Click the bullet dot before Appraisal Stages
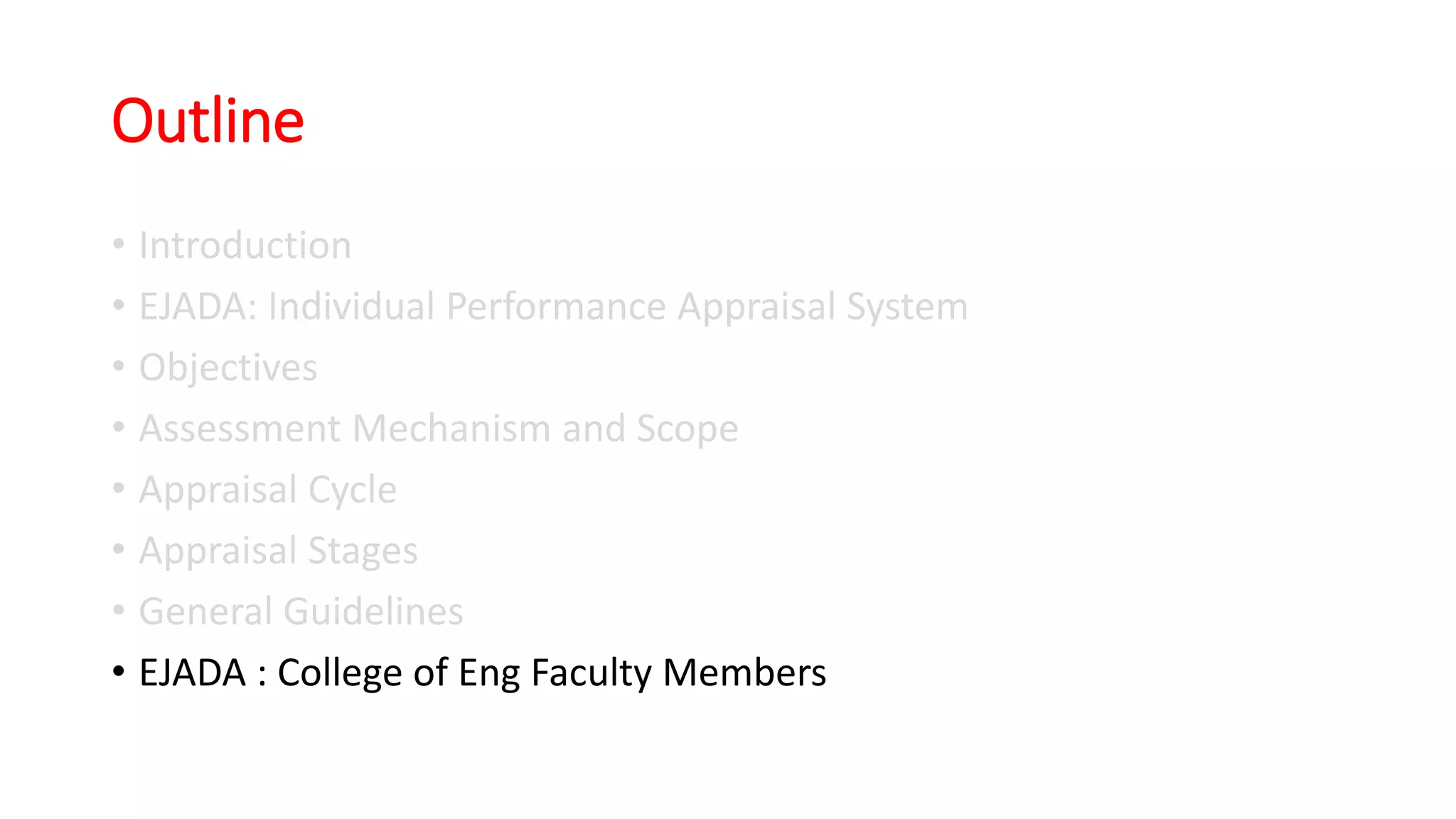The image size is (1456, 819). tap(119, 550)
